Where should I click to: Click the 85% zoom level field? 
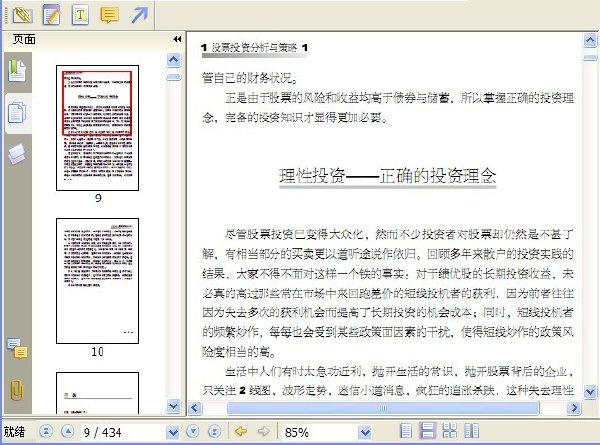pyautogui.click(x=320, y=432)
